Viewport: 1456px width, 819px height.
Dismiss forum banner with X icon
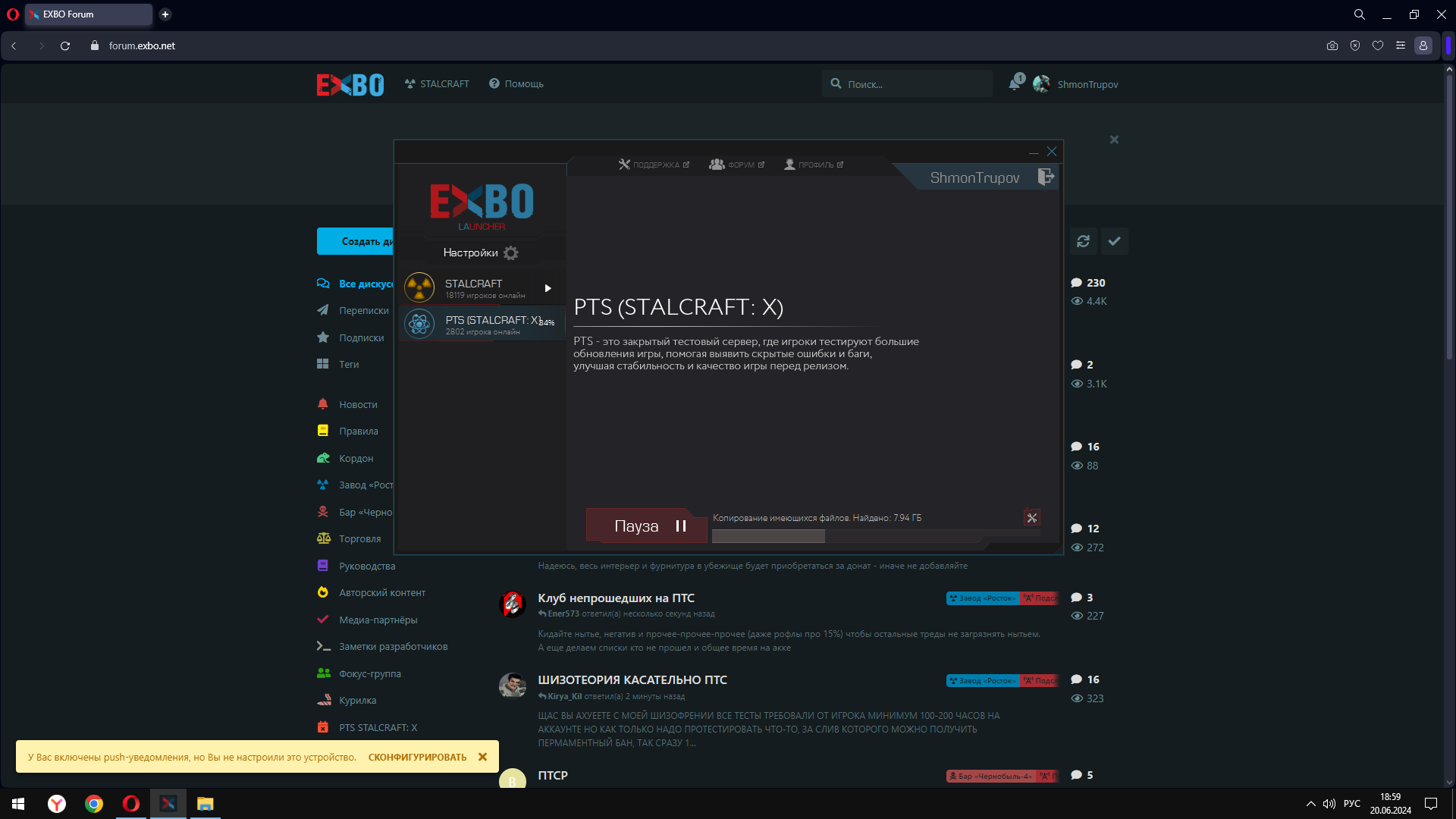pyautogui.click(x=1114, y=140)
